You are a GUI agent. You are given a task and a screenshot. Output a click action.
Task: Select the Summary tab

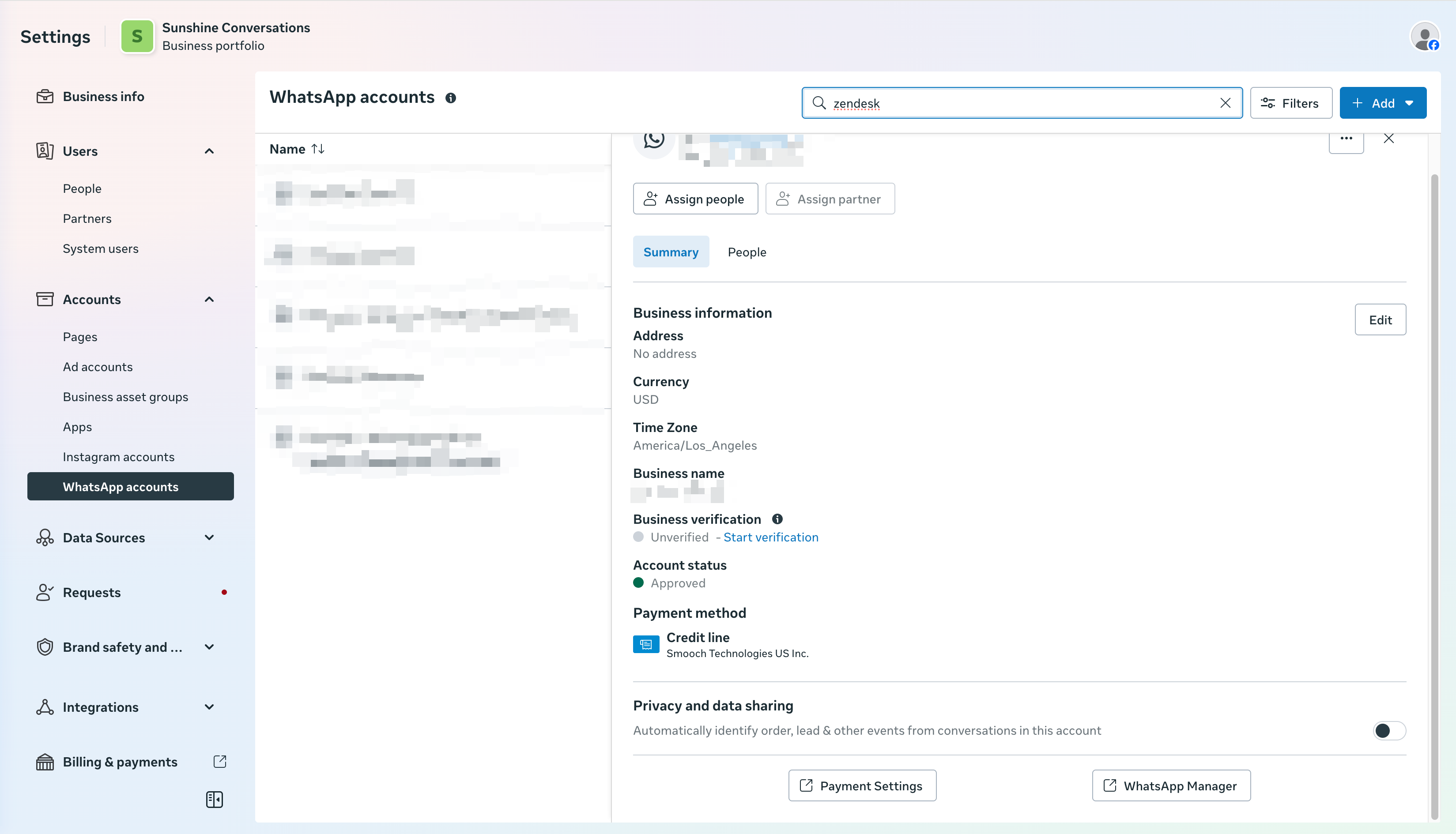671,252
